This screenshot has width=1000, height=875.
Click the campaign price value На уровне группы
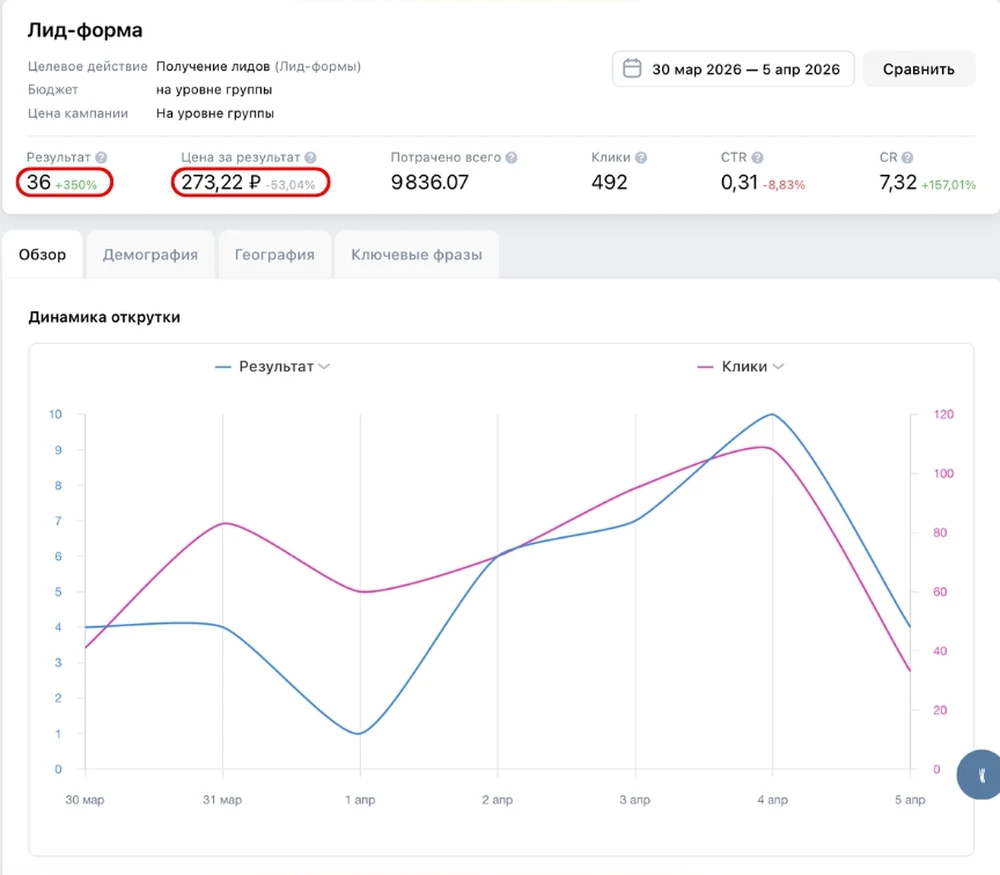pos(215,114)
